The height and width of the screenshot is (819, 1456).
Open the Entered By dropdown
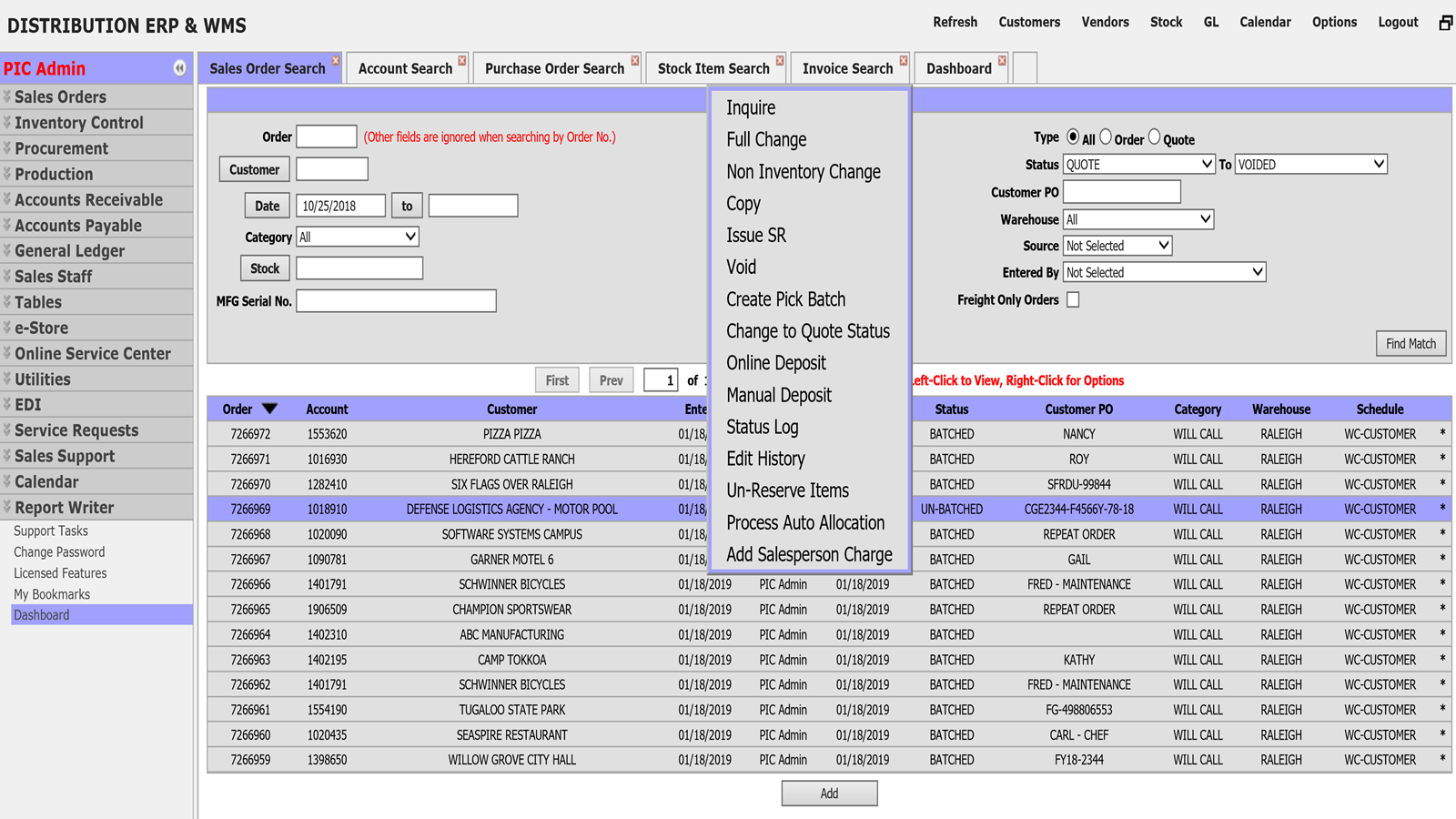[x=1165, y=272]
